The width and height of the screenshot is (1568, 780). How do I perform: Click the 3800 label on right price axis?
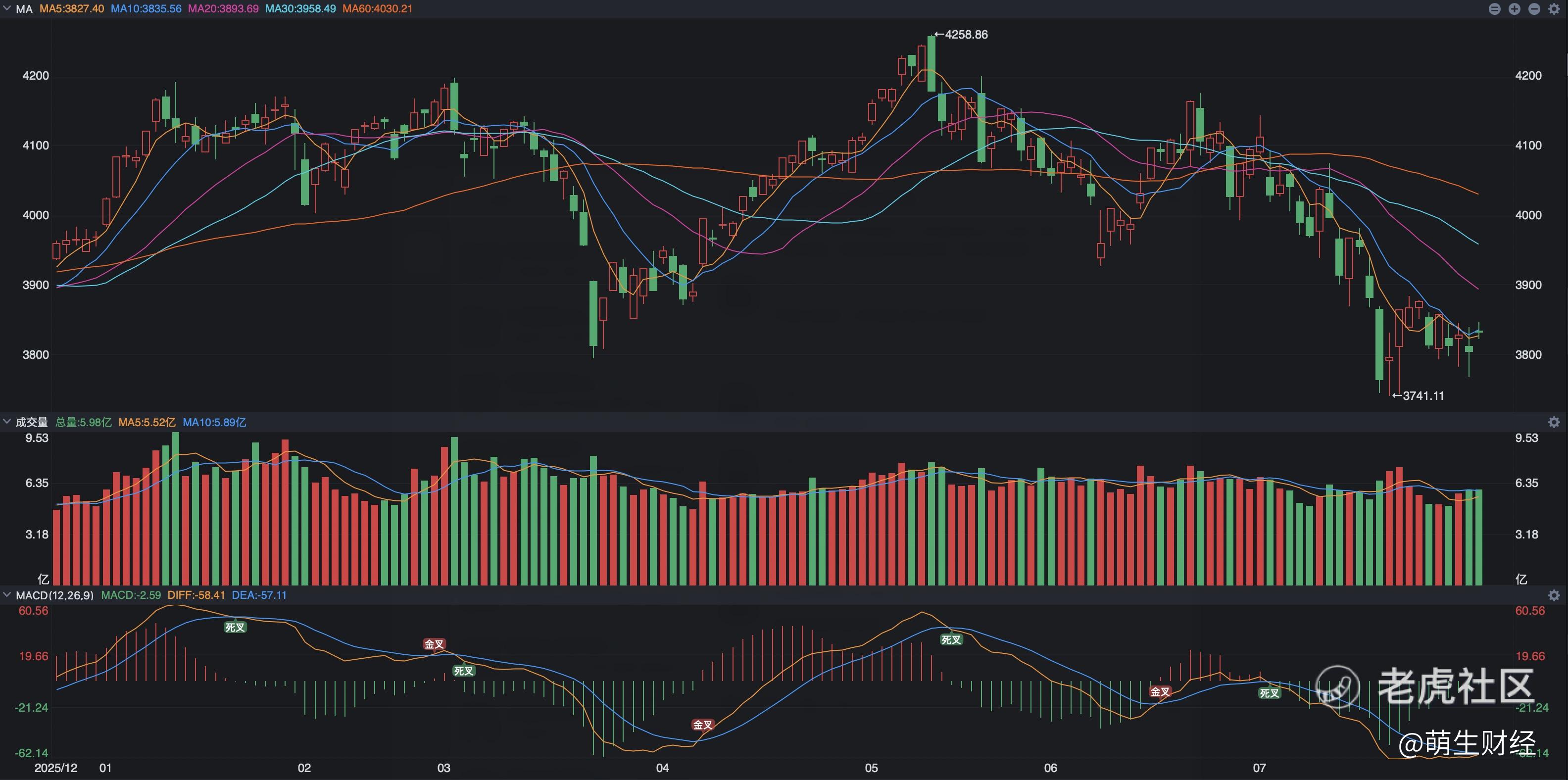pos(1528,354)
